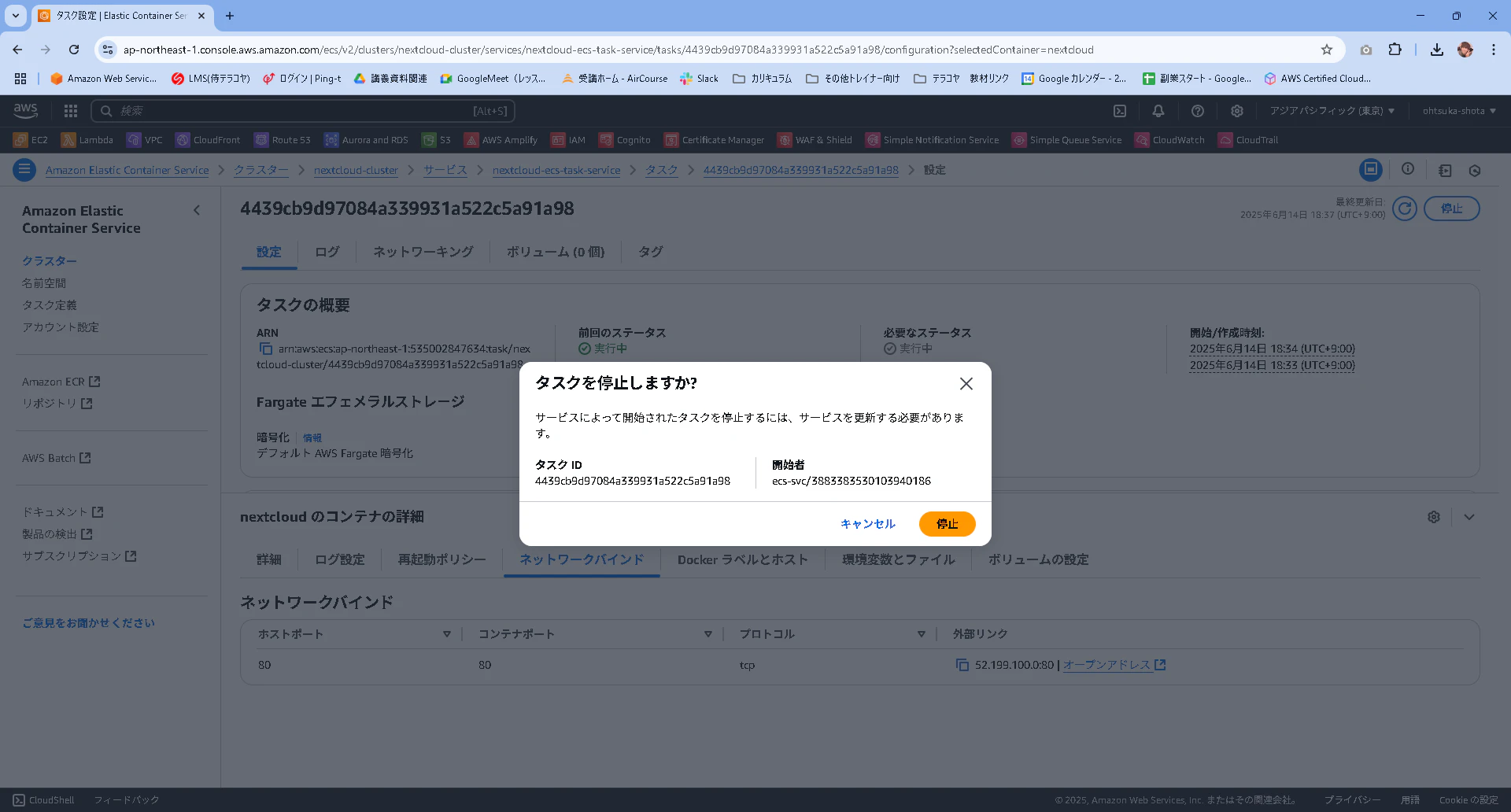Sort by プロトコル column arrow
1511x812 pixels.
pos(921,634)
